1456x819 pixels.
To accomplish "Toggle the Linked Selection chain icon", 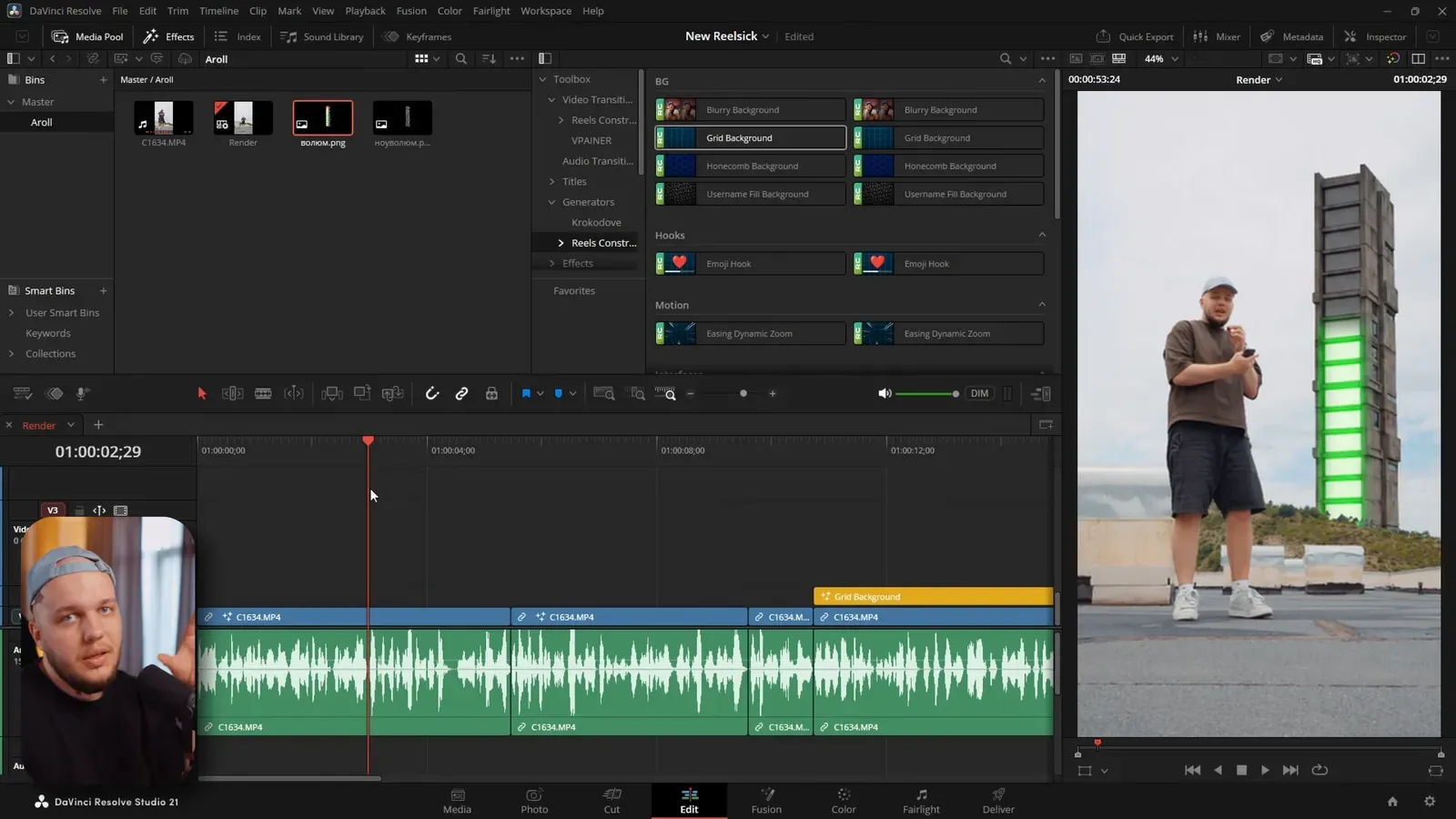I will click(x=462, y=393).
